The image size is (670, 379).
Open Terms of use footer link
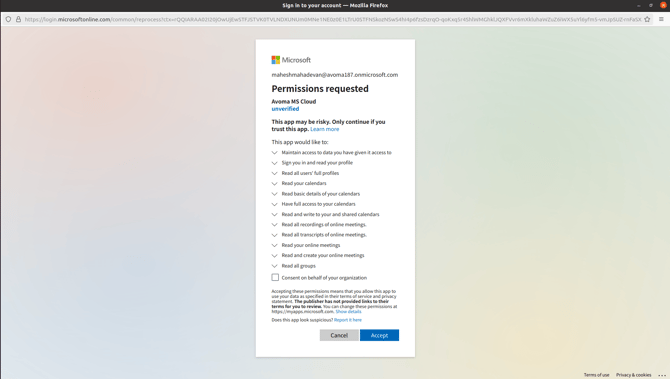coord(597,375)
